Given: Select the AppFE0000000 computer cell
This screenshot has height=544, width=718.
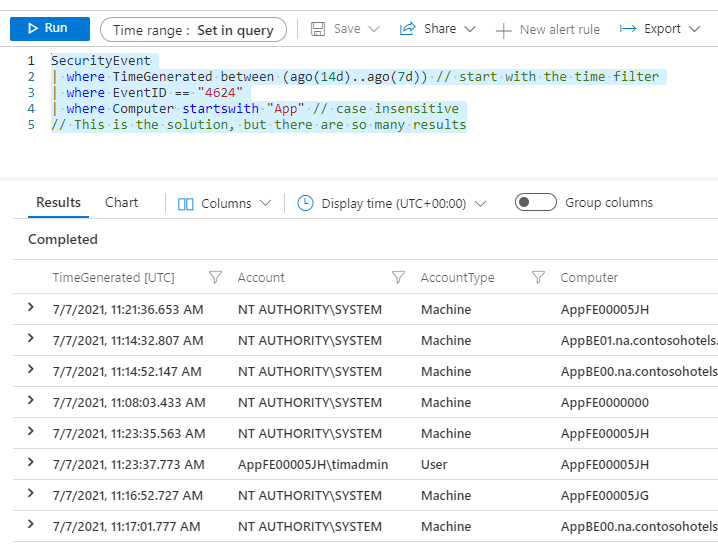Looking at the screenshot, I should click(605, 403).
